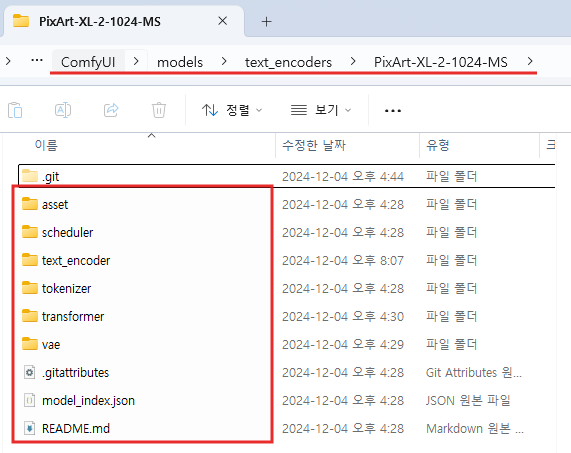Select the vae folder icon

coord(29,344)
